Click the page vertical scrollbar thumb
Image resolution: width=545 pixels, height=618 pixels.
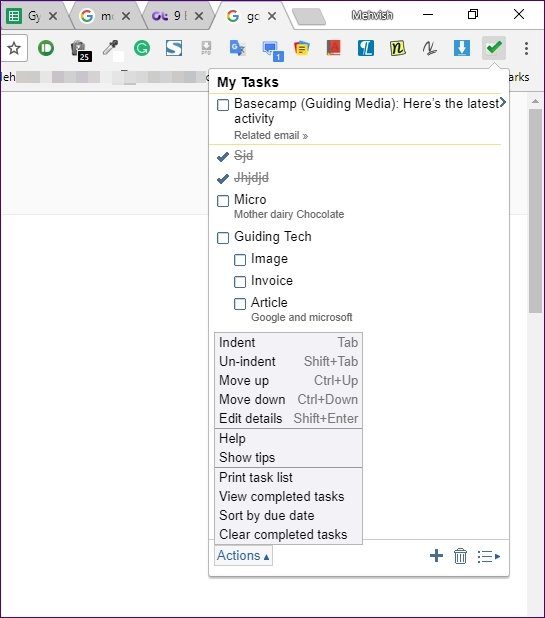pos(535,210)
